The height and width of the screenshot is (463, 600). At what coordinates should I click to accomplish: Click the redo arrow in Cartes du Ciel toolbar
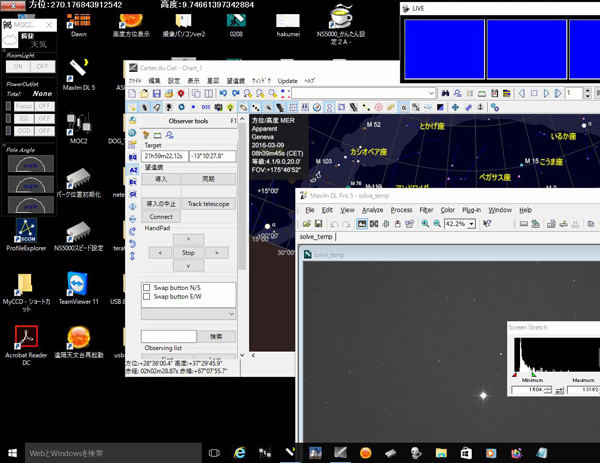click(x=236, y=93)
